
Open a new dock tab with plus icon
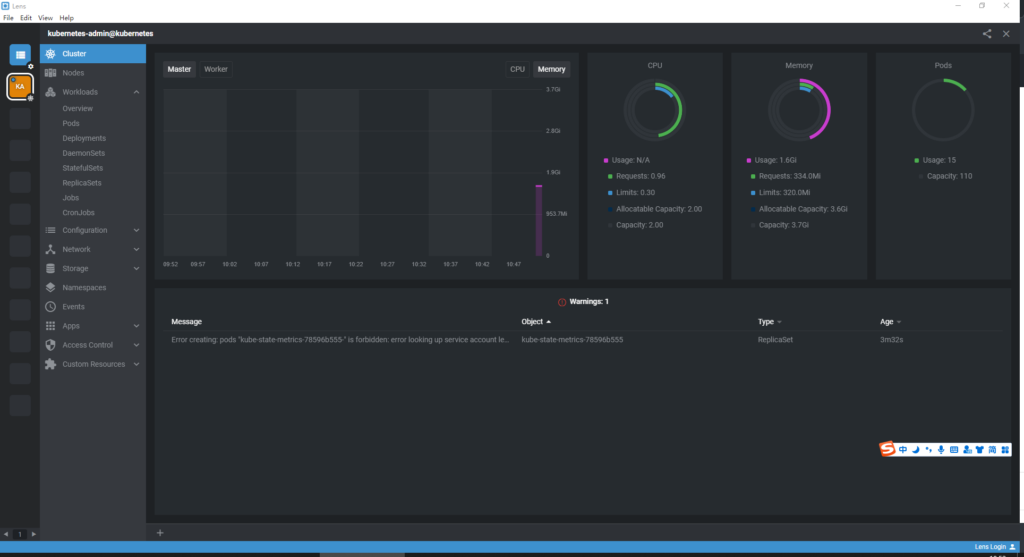[160, 533]
